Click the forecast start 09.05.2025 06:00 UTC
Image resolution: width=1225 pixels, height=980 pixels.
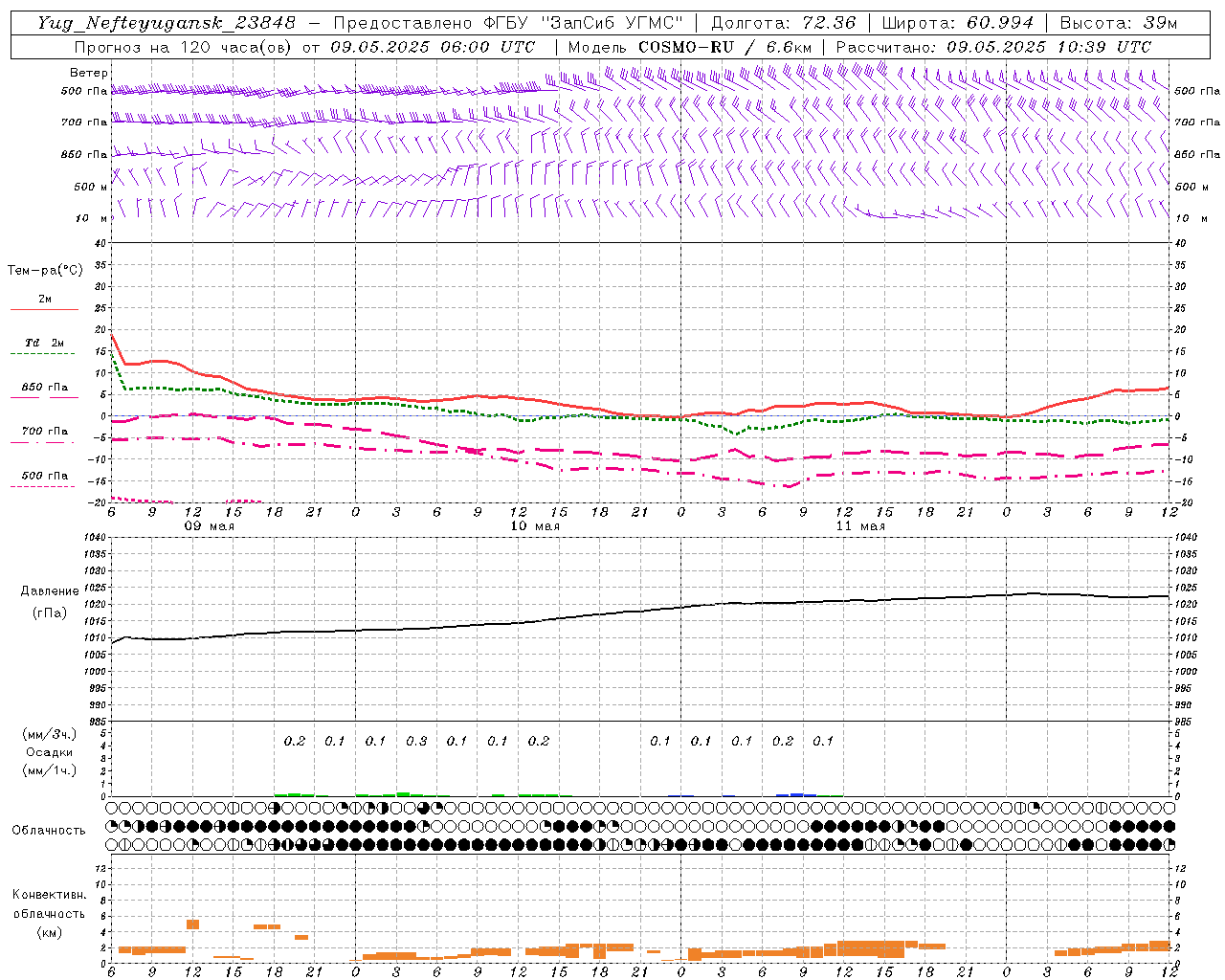coord(433,47)
